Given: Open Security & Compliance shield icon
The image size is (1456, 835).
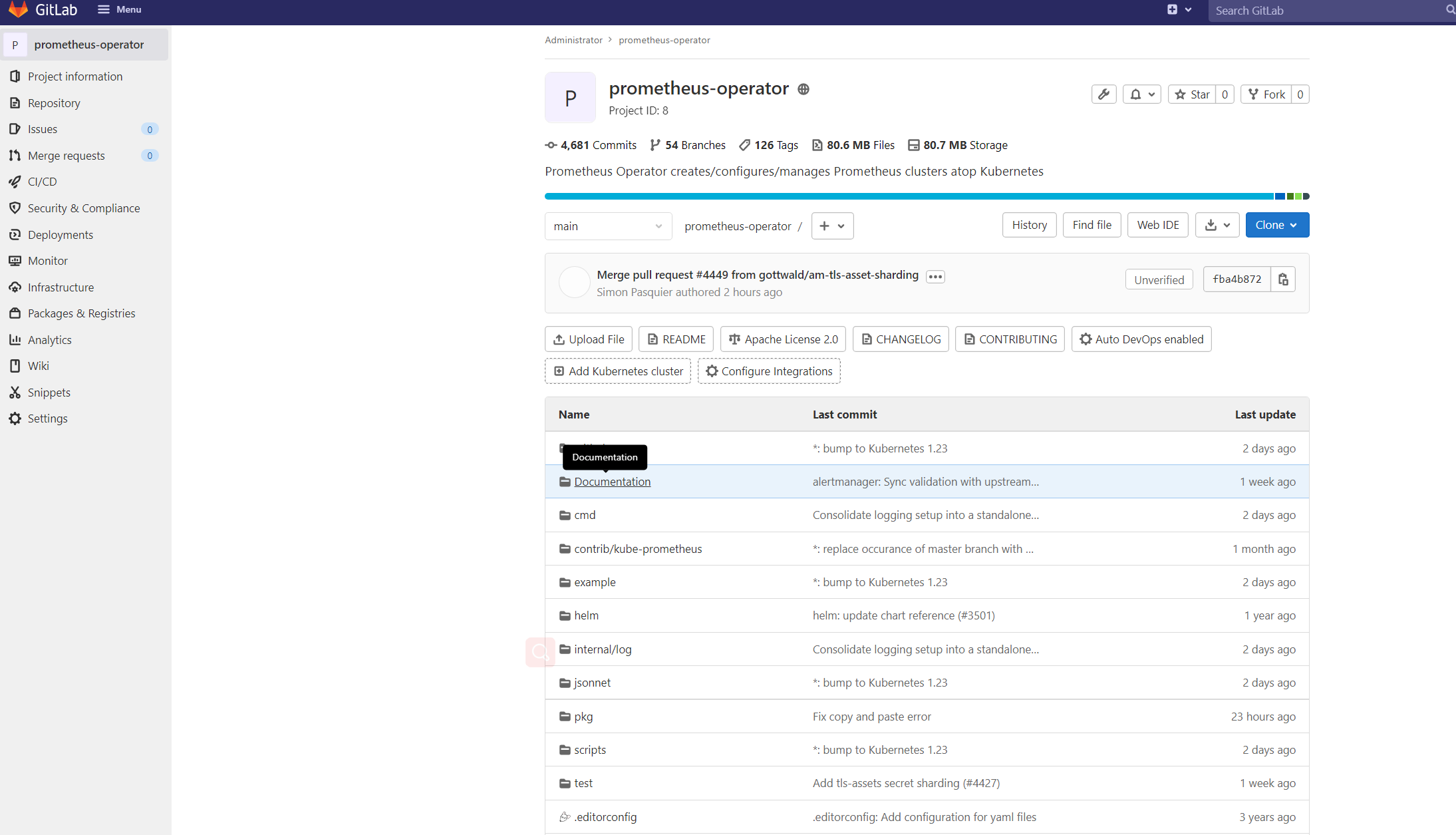Looking at the screenshot, I should coord(15,208).
